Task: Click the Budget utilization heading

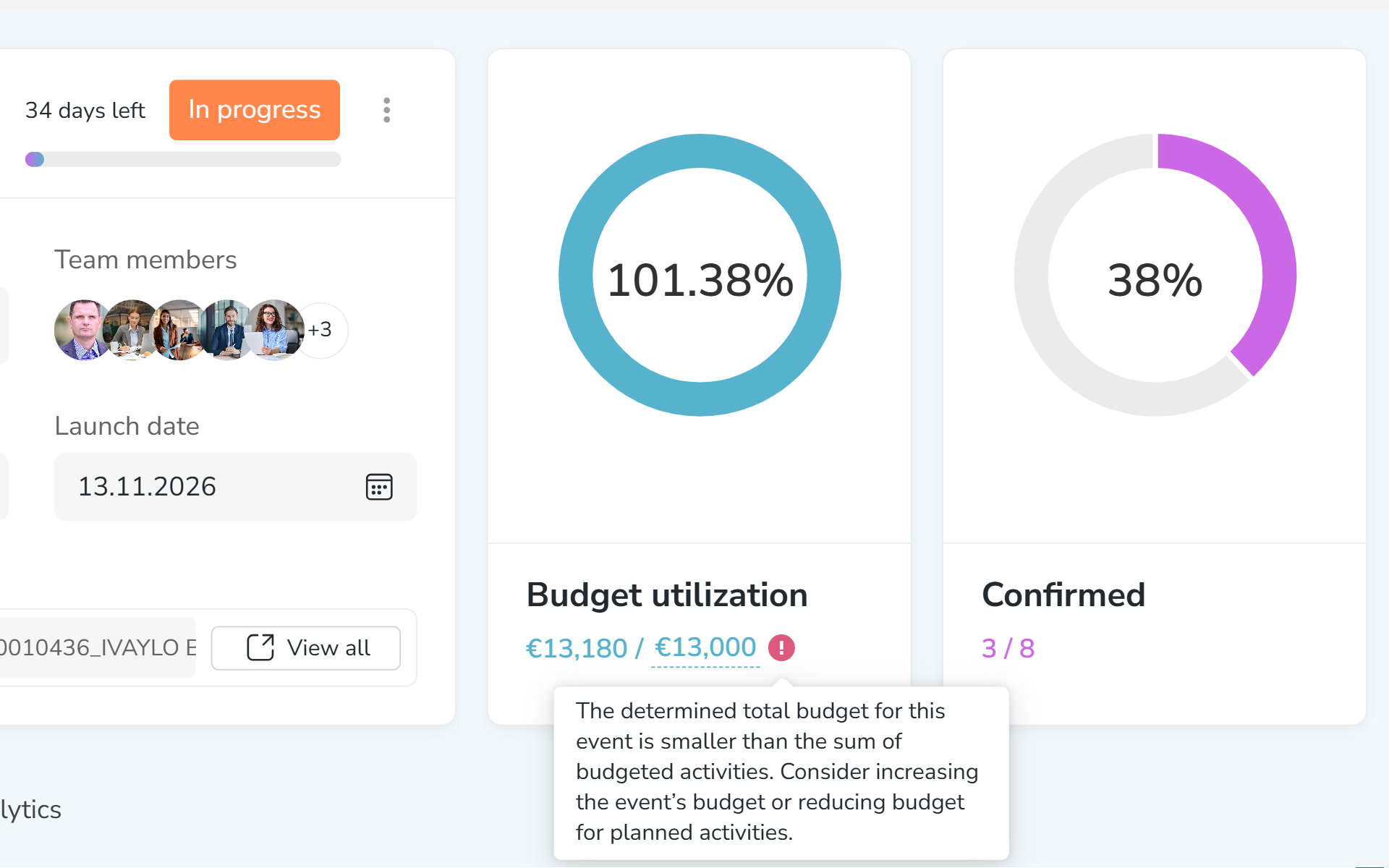Action: [x=667, y=595]
